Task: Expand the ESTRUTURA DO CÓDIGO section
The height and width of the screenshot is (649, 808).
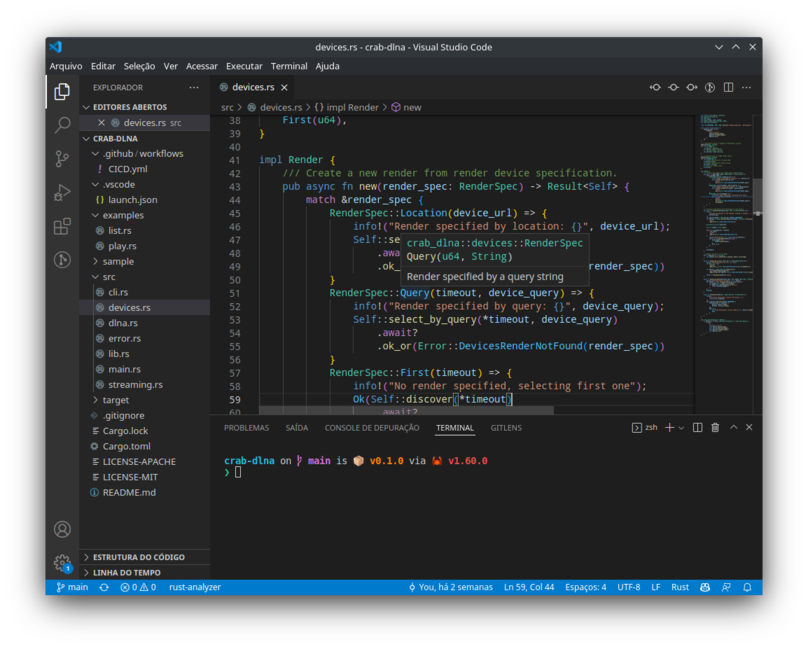Action: pos(140,557)
